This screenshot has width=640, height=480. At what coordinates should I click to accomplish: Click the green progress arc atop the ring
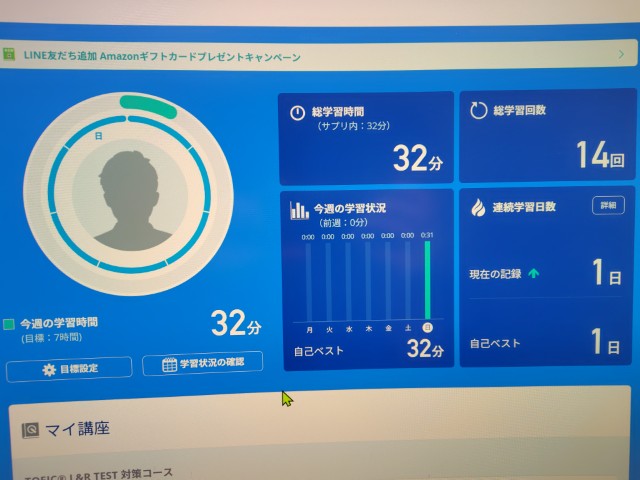(147, 105)
